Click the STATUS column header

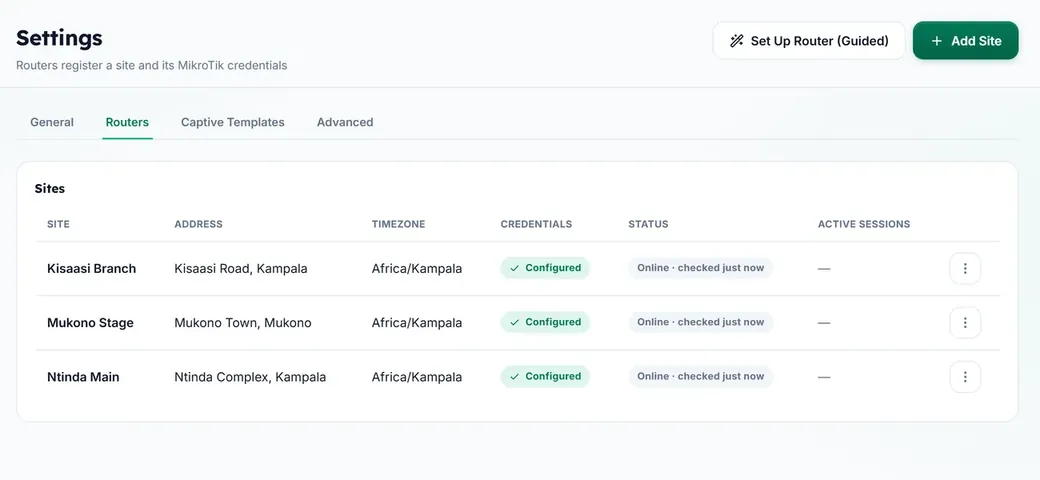(x=648, y=224)
